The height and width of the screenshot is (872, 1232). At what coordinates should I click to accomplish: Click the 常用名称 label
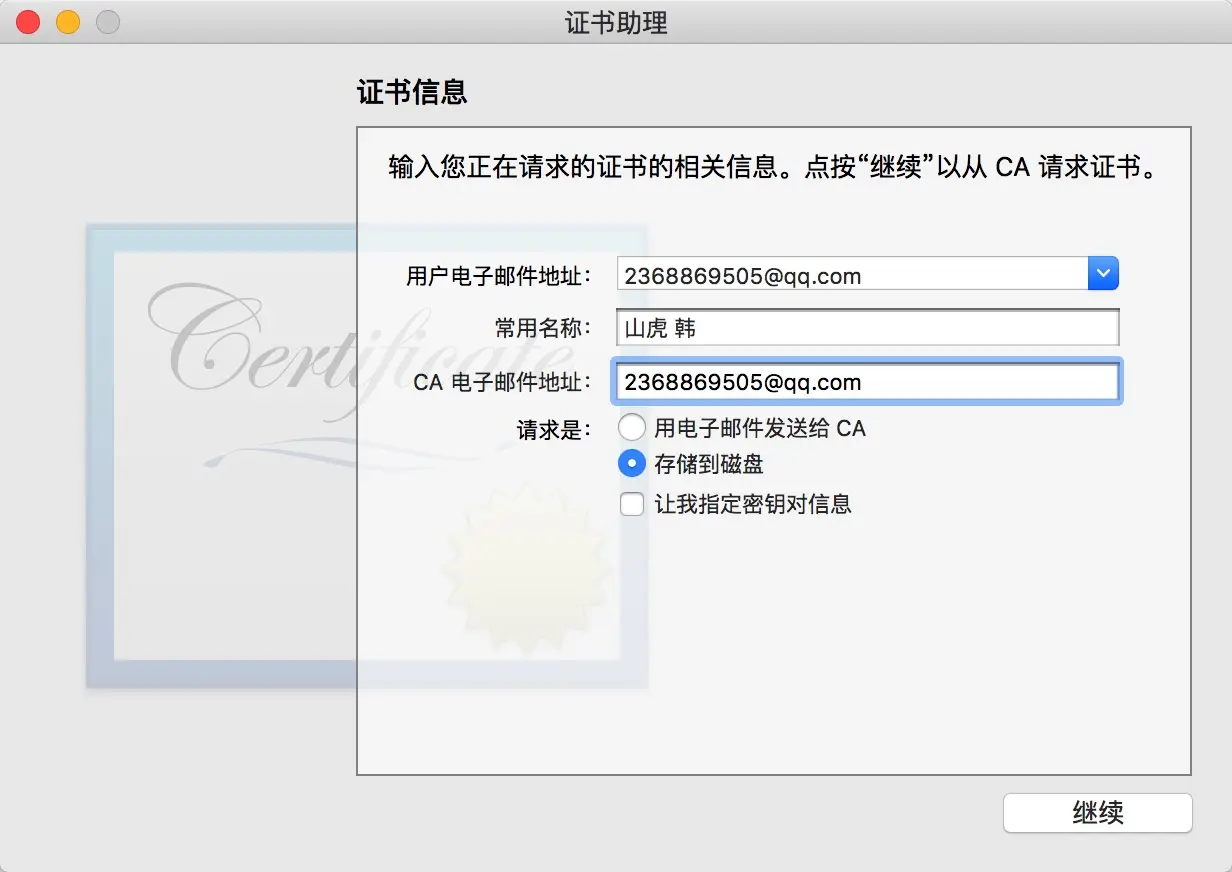tap(543, 328)
